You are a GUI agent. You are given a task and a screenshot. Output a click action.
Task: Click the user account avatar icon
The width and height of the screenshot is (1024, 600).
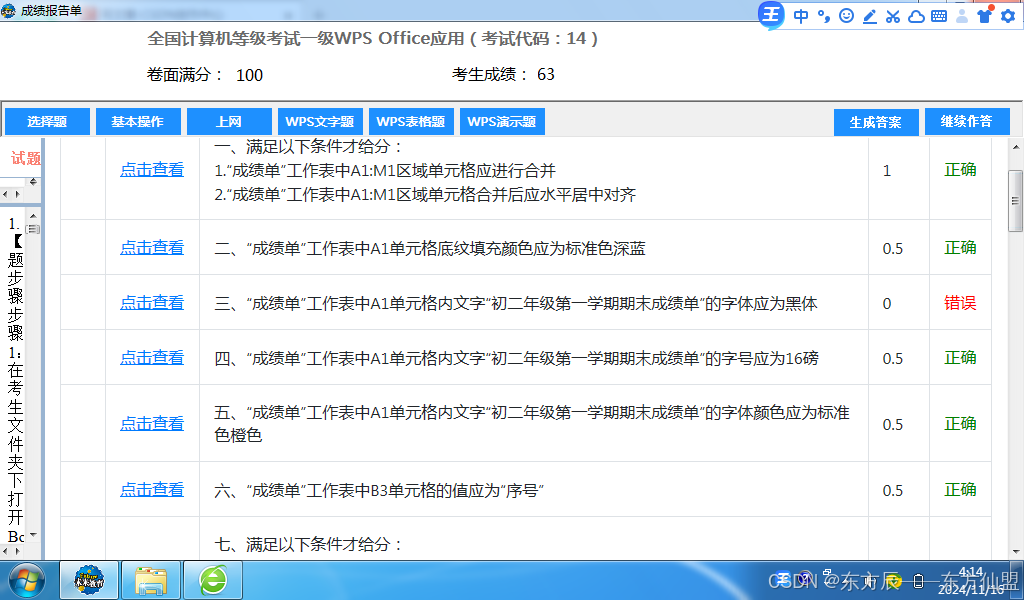962,16
